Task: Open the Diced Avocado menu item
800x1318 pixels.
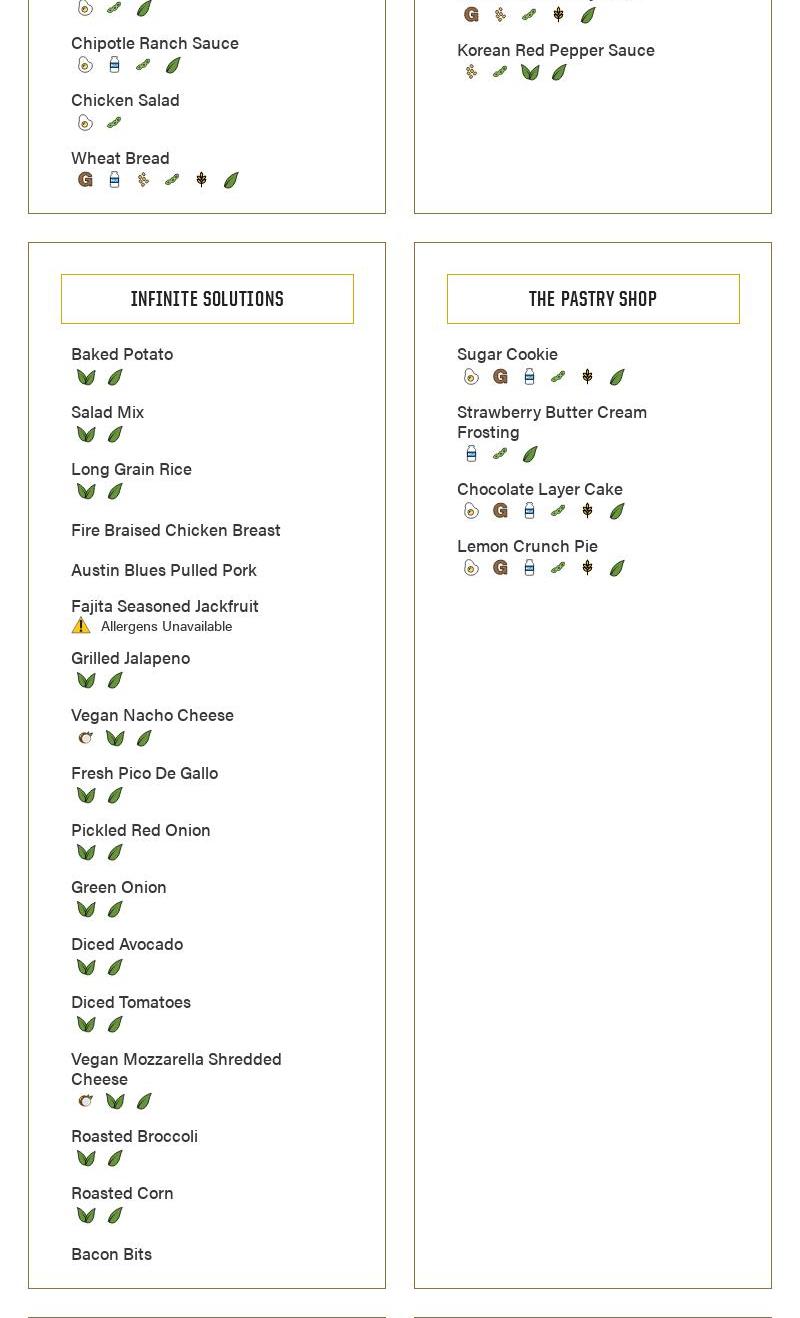Action: click(x=127, y=944)
